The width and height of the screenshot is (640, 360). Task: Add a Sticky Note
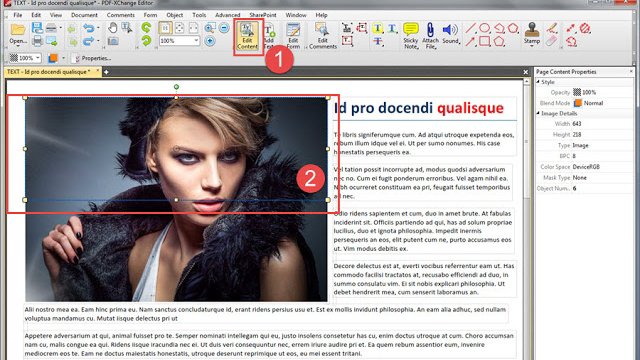[x=411, y=36]
